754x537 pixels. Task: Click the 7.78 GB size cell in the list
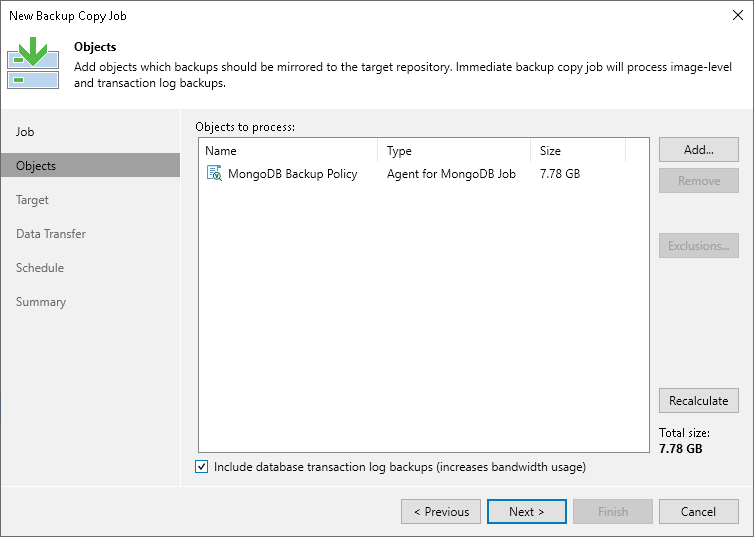560,174
